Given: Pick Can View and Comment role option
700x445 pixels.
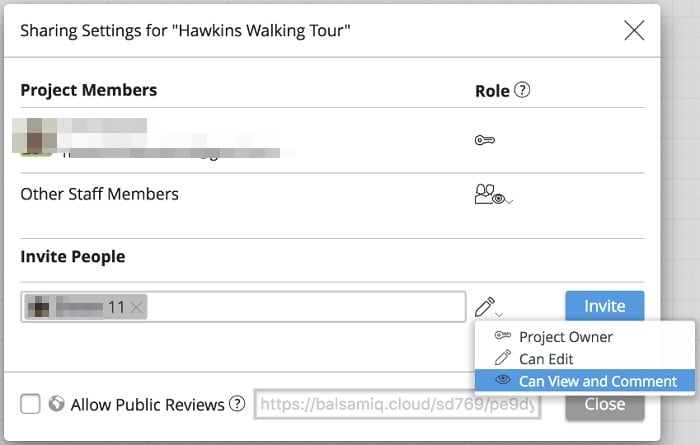Looking at the screenshot, I should [598, 381].
